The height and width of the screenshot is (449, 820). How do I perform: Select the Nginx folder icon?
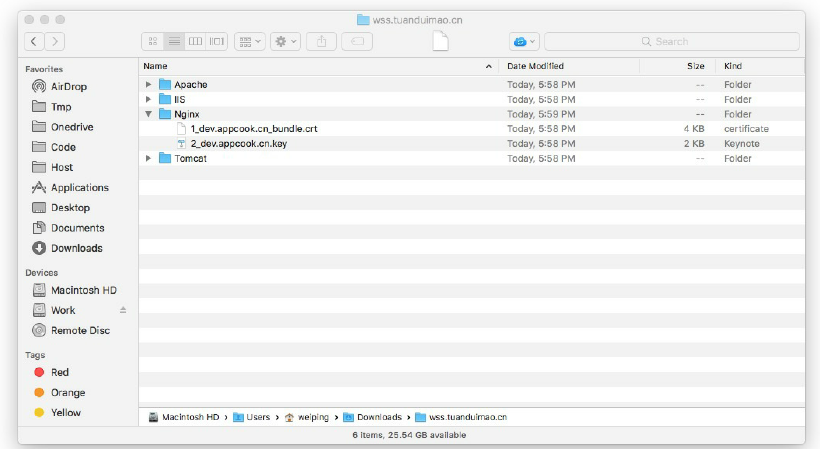click(x=165, y=113)
